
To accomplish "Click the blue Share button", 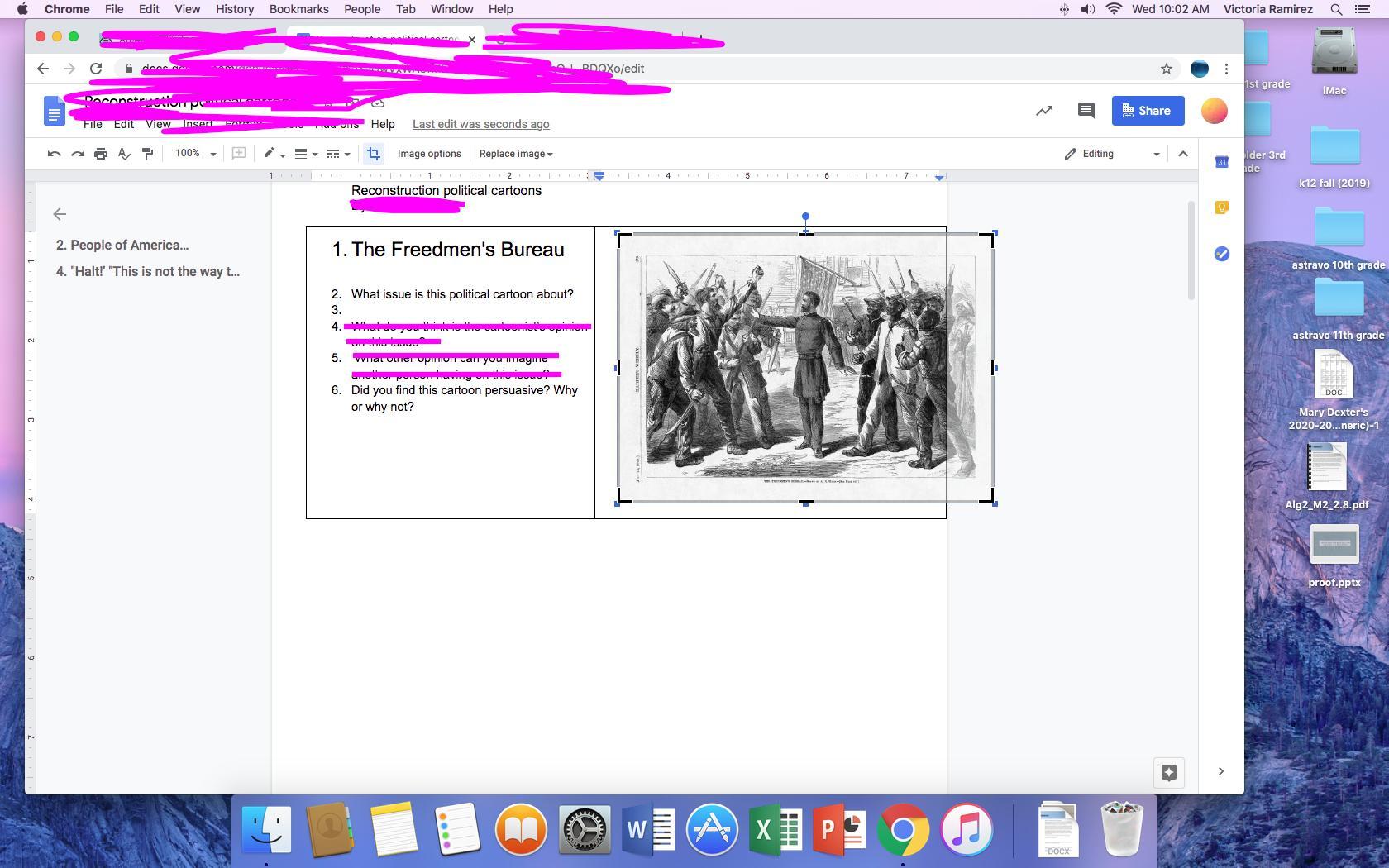I will 1148,111.
